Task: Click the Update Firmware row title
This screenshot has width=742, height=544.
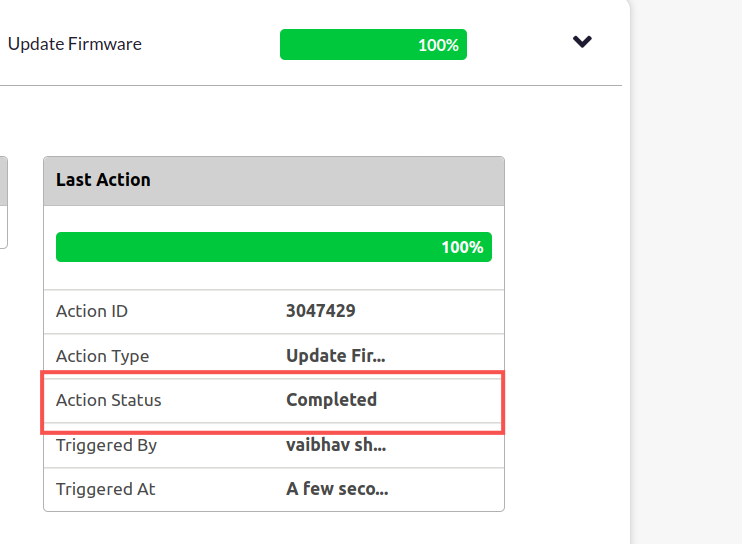Action: tap(75, 44)
